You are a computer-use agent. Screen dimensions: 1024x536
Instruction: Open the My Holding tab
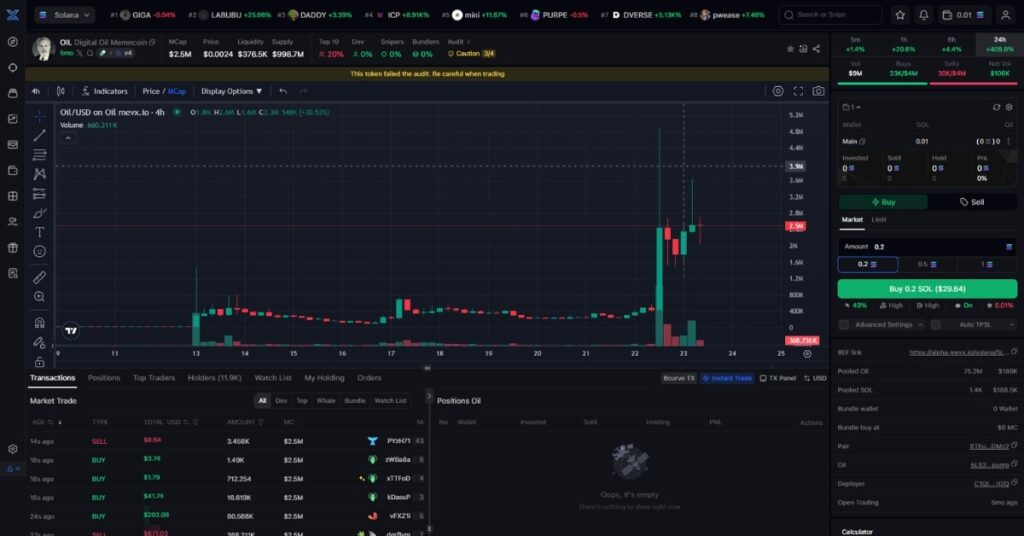(x=324, y=378)
